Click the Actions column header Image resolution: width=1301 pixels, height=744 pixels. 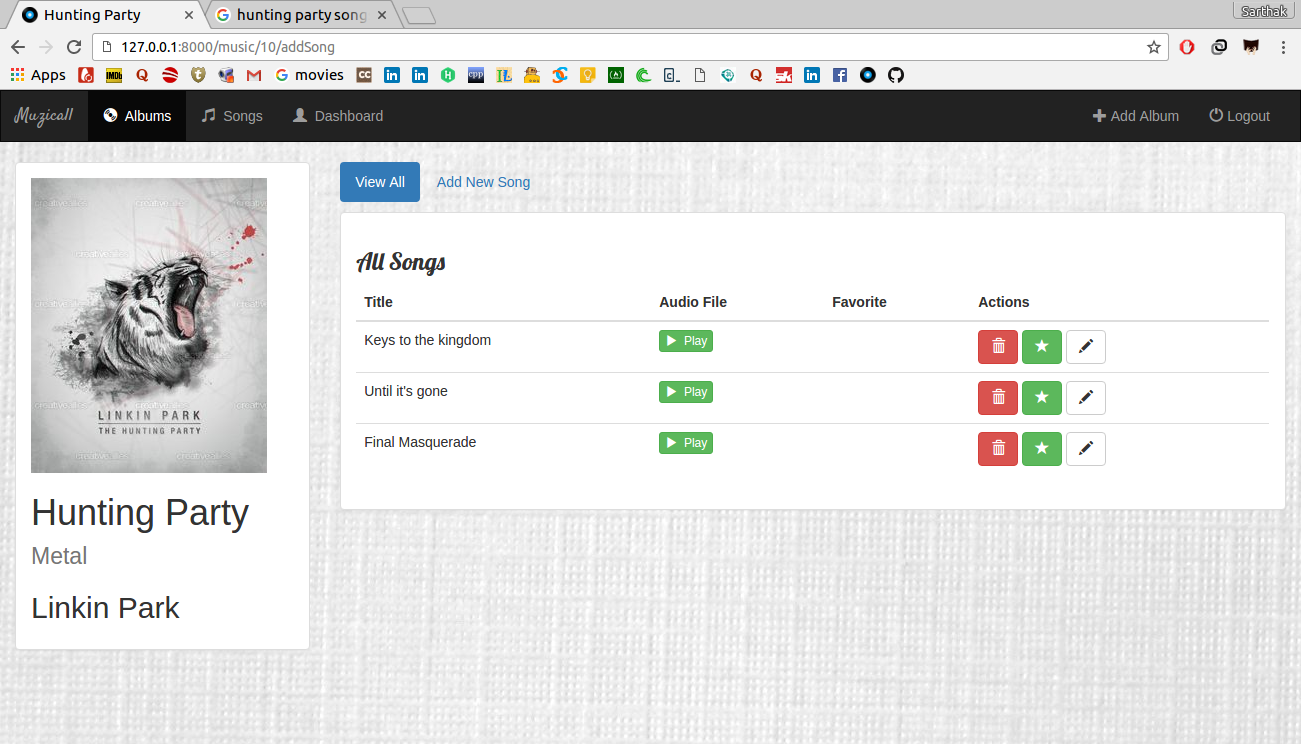(x=1004, y=302)
